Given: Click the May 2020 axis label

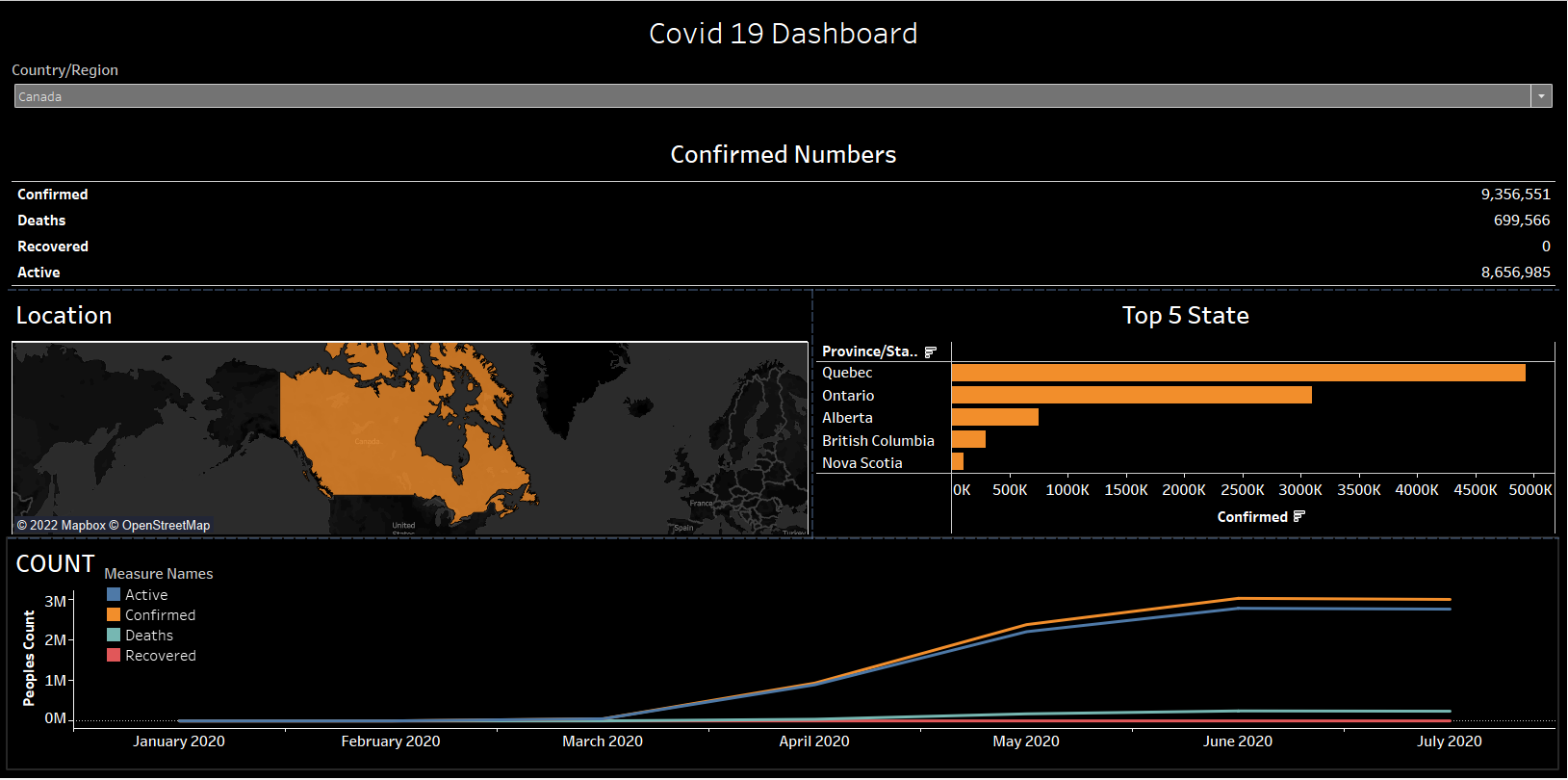Looking at the screenshot, I should tap(1026, 741).
